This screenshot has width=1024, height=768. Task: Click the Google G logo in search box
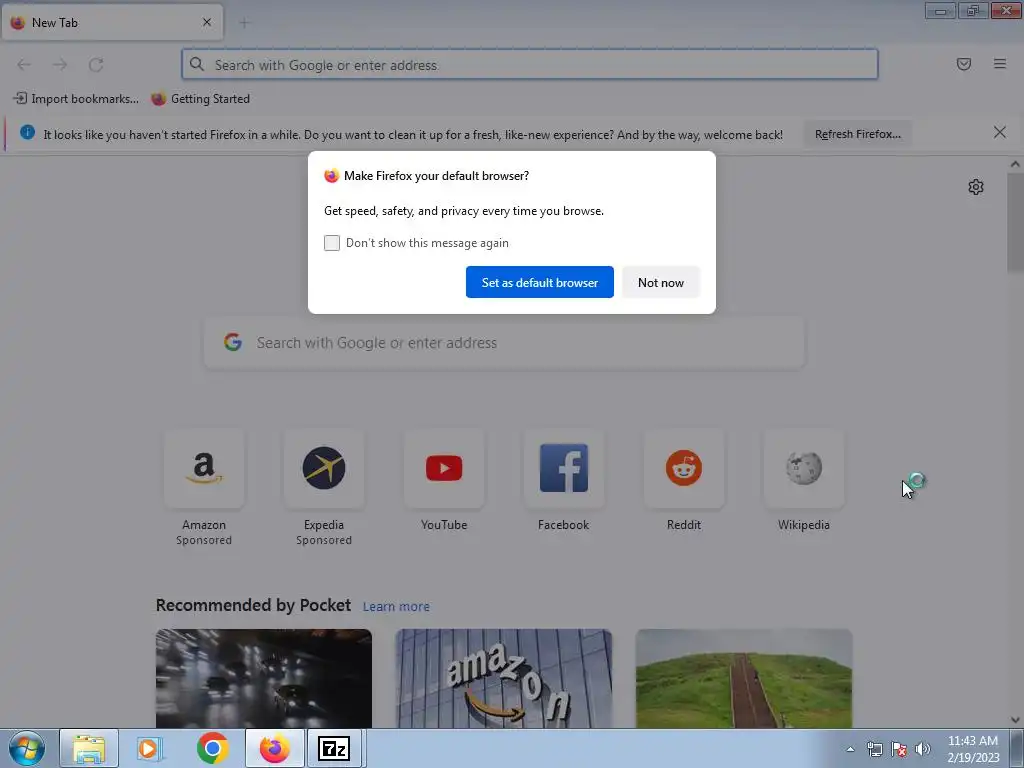(x=233, y=342)
